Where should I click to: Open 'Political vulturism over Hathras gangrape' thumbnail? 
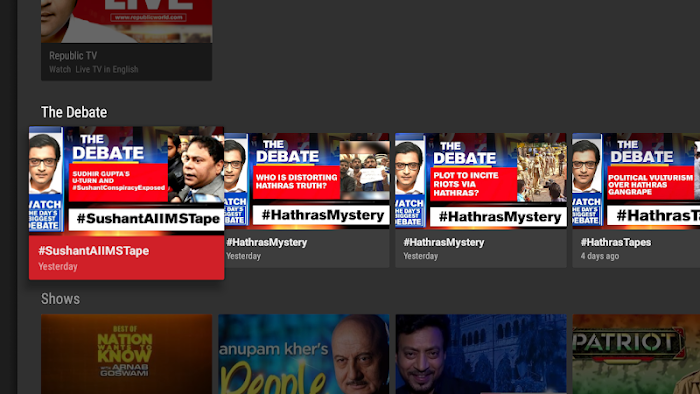(636, 181)
